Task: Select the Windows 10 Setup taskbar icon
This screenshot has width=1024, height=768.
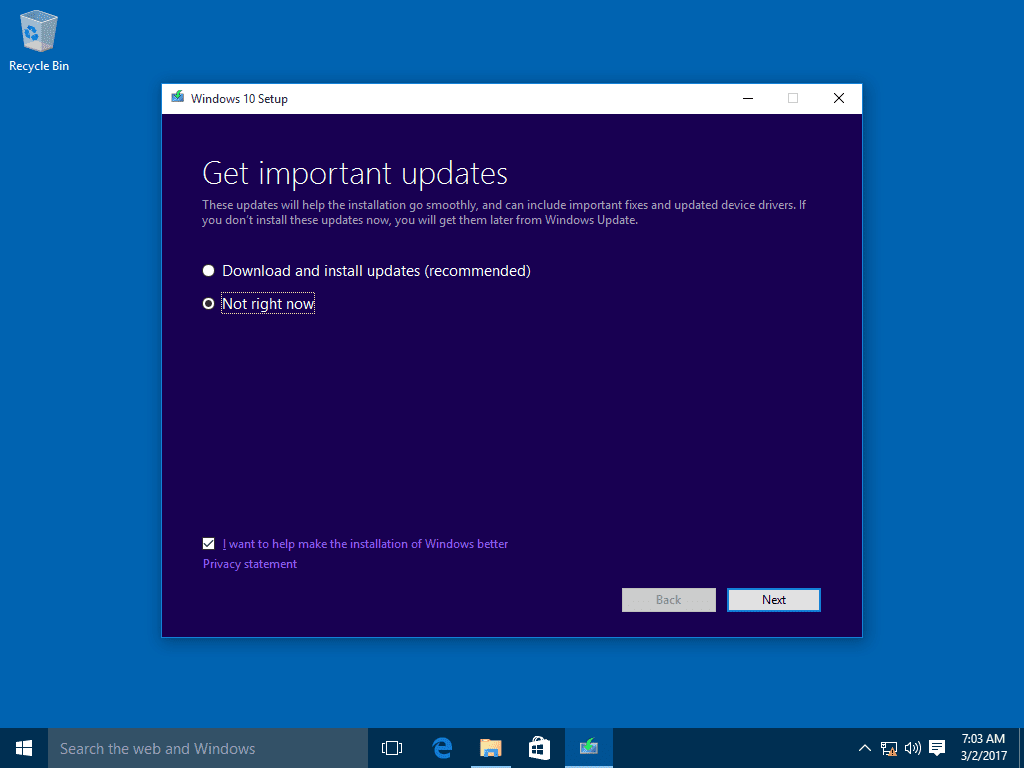Action: click(588, 747)
